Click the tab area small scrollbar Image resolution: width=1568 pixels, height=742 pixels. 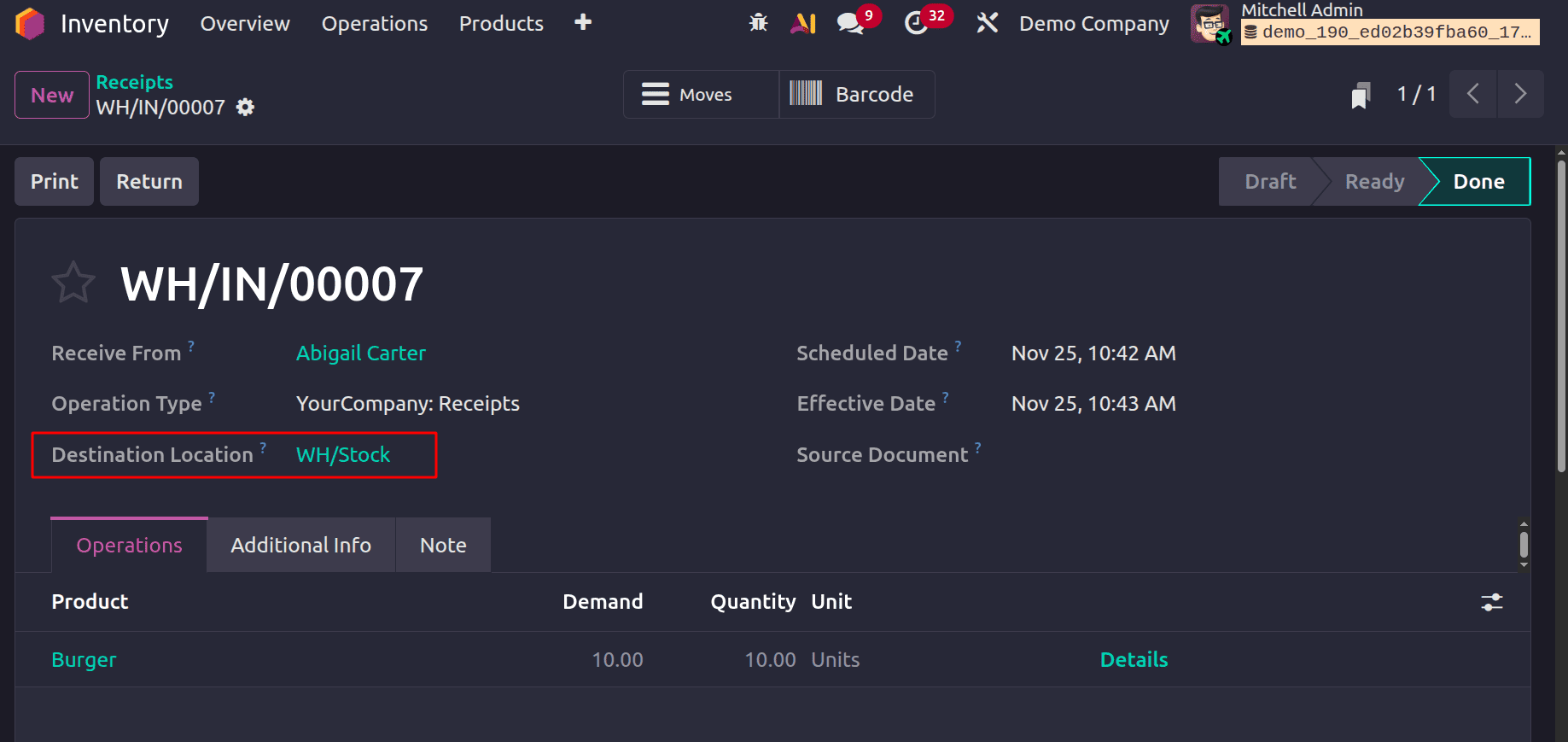(1524, 545)
